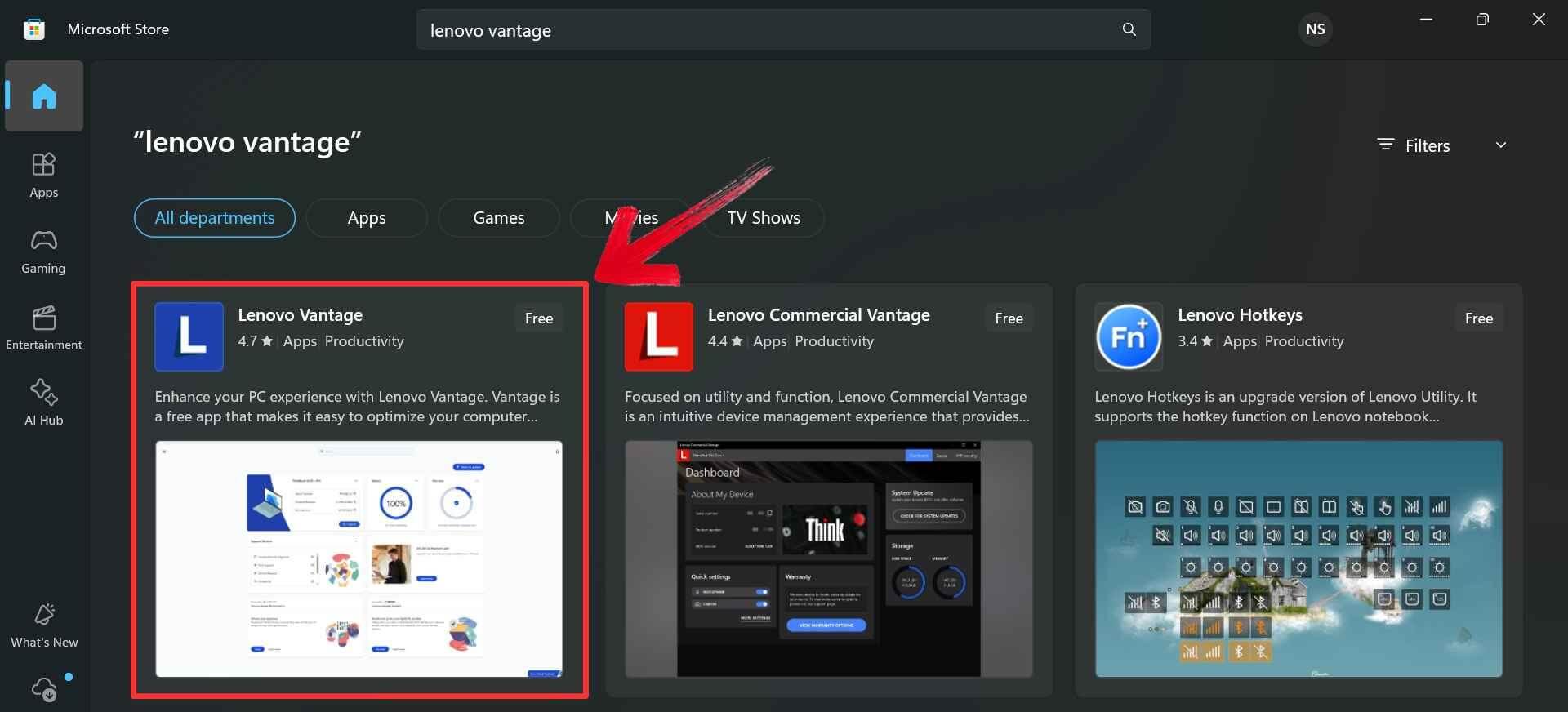
Task: Restore down the Microsoft Store window
Action: (1482, 20)
